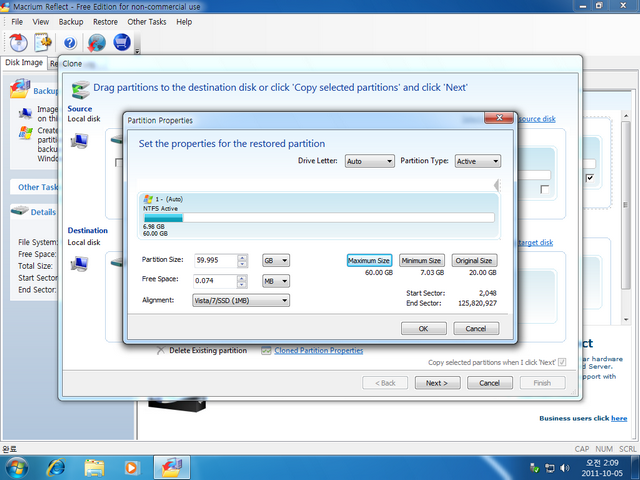Open Windows Explorer from the taskbar
Image resolution: width=640 pixels, height=480 pixels.
[x=94, y=468]
